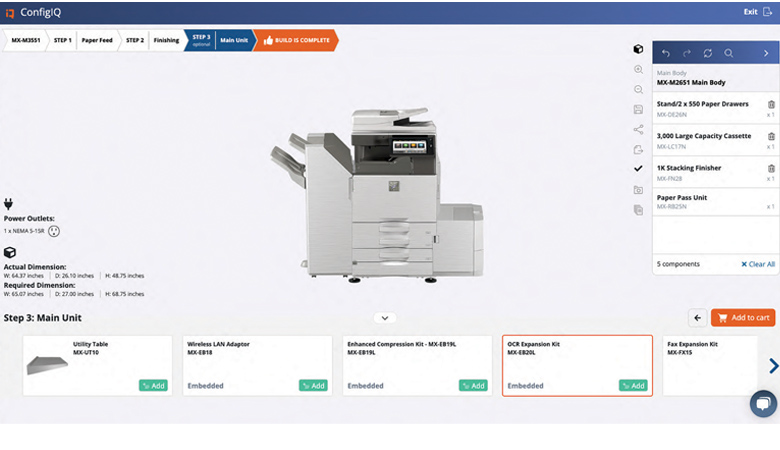The image size is (780, 450).
Task: Collapse the component panel with arrow
Action: coord(766,53)
